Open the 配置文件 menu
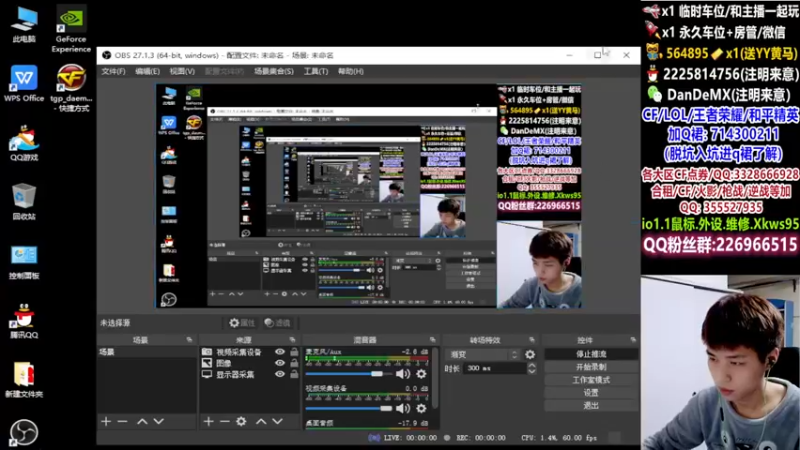This screenshot has height=450, width=800. (x=224, y=71)
